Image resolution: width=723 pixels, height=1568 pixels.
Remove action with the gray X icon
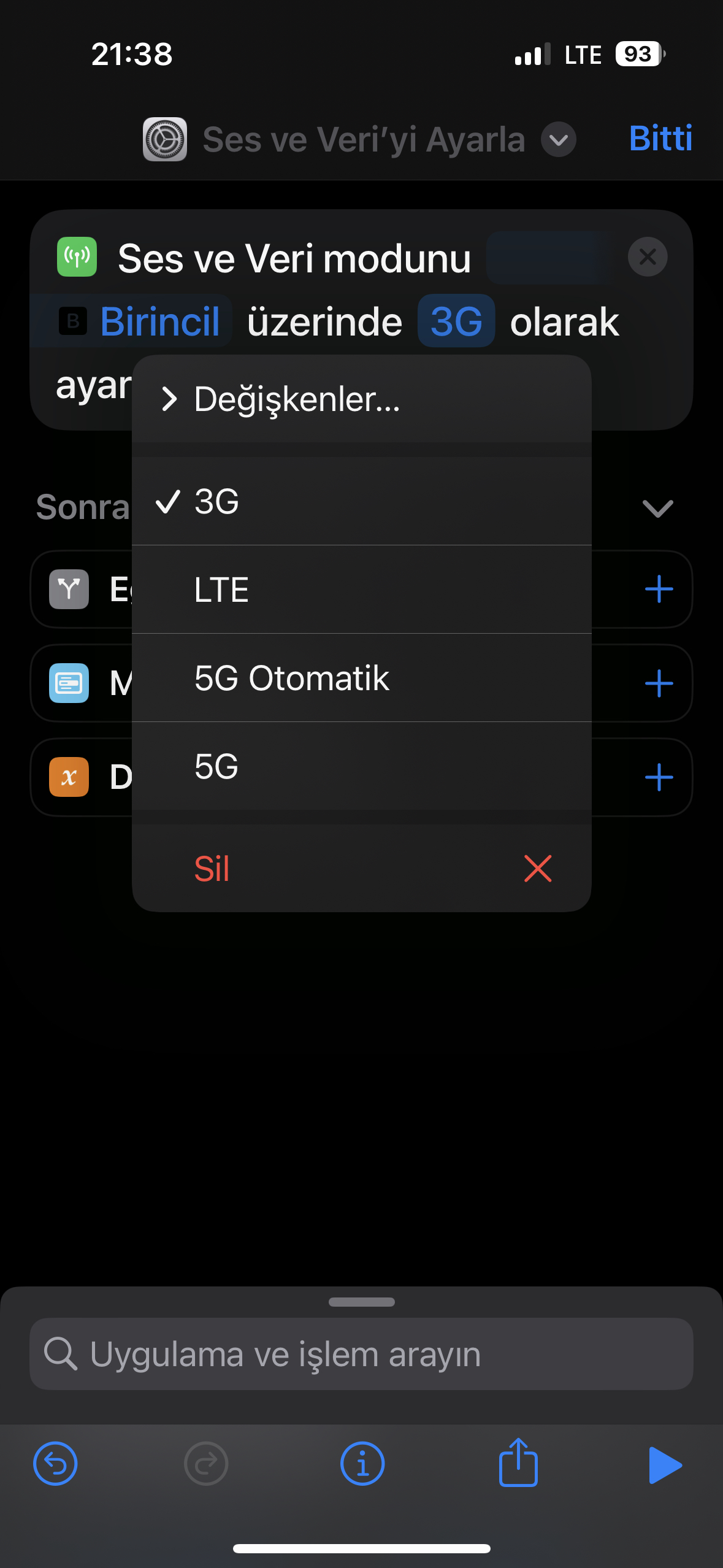[648, 256]
